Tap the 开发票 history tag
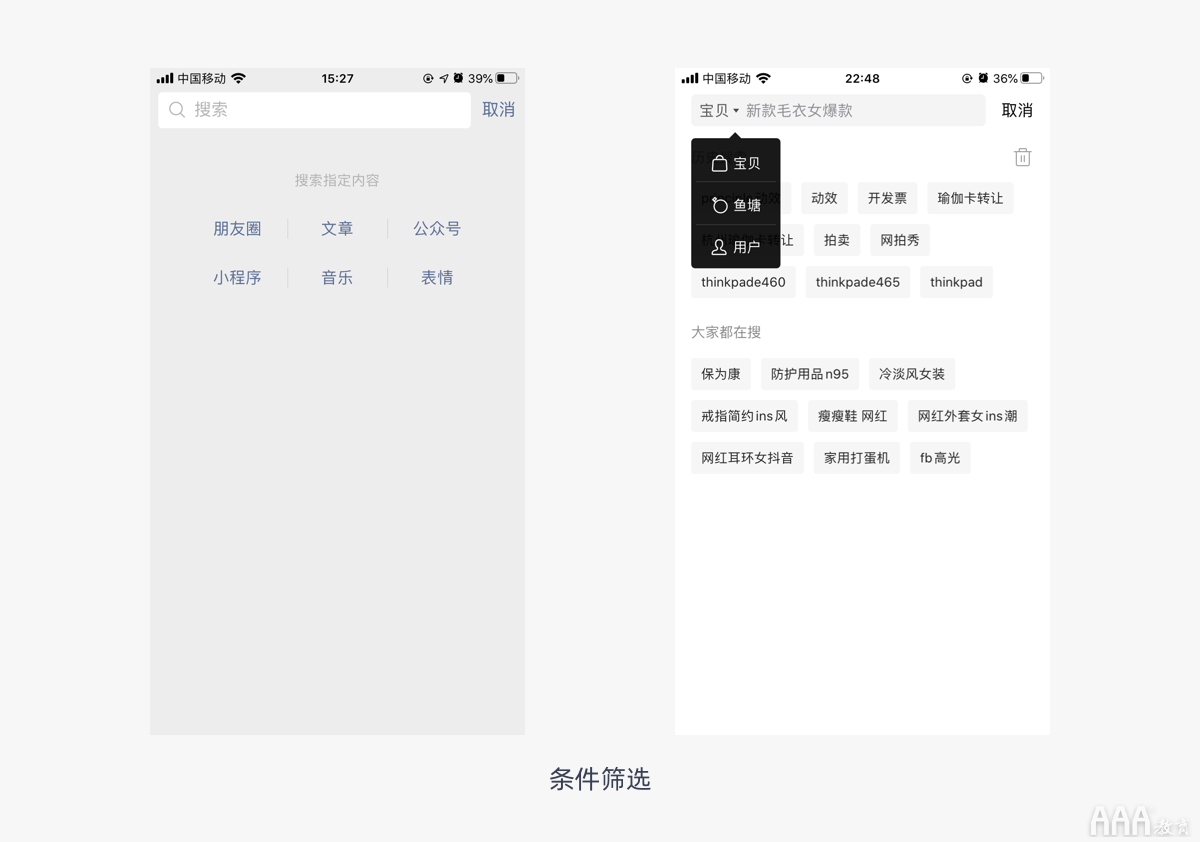 pyautogui.click(x=887, y=198)
